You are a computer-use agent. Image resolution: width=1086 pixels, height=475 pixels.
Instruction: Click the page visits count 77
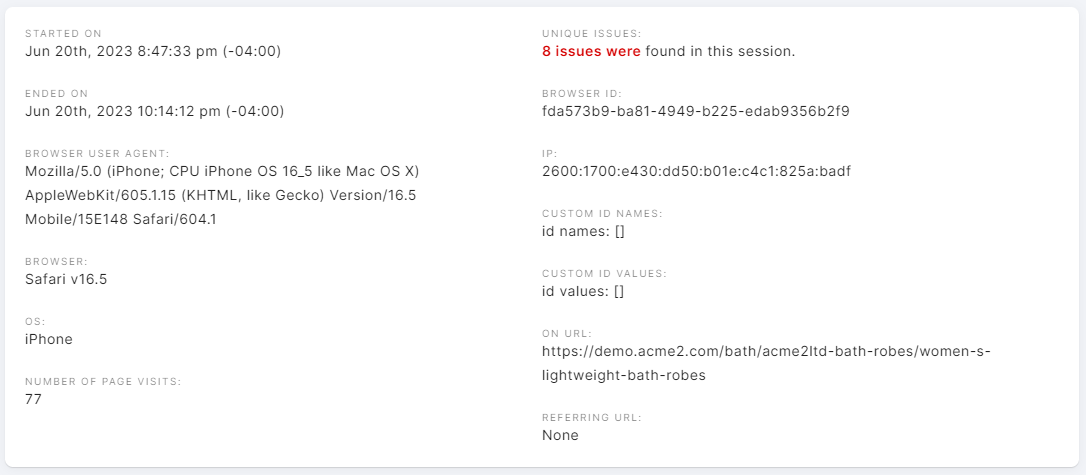pos(33,400)
